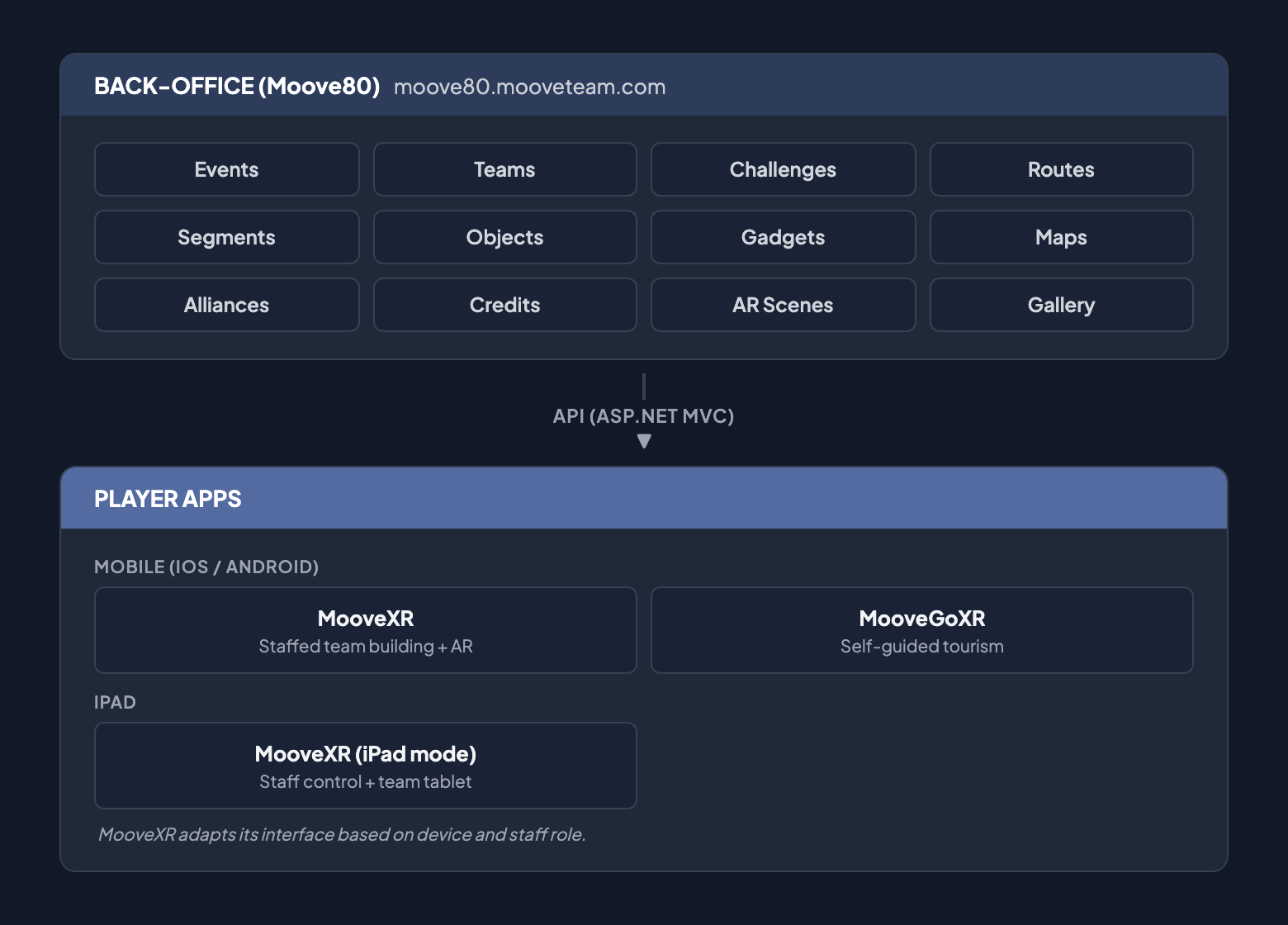
Task: Select the Segments module box
Action: (x=227, y=237)
